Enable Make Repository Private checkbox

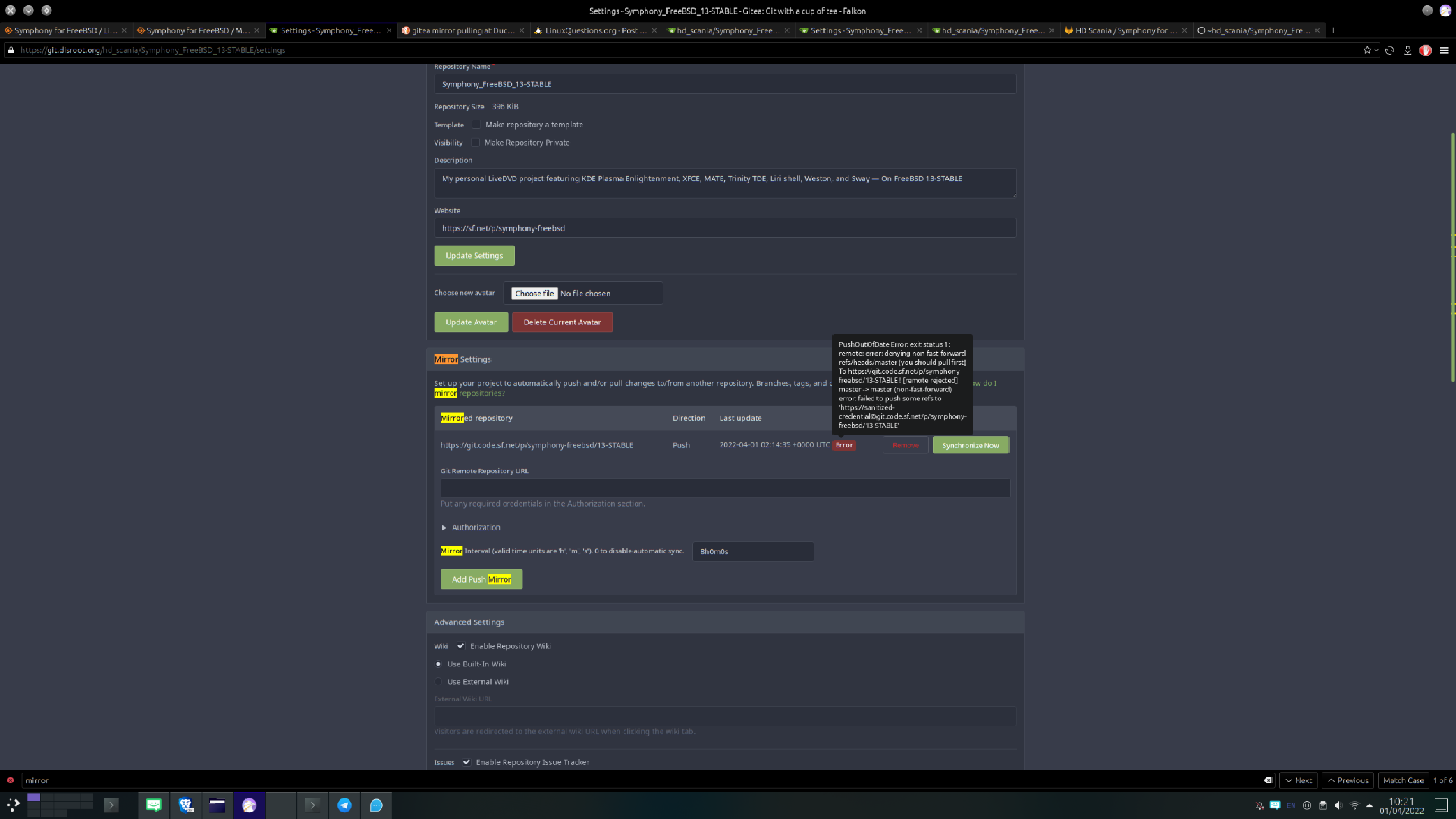[x=476, y=143]
